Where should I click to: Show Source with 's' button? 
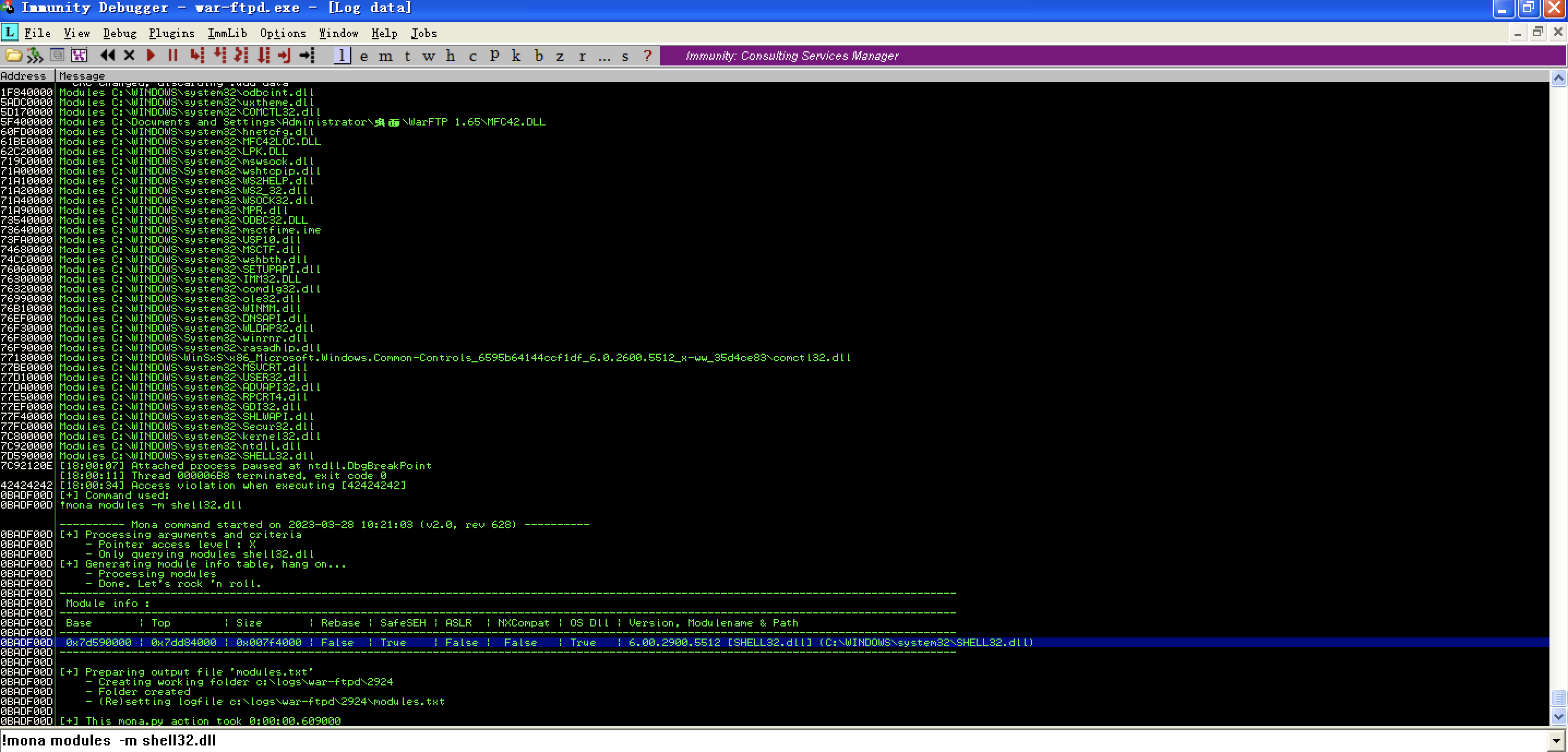[625, 56]
